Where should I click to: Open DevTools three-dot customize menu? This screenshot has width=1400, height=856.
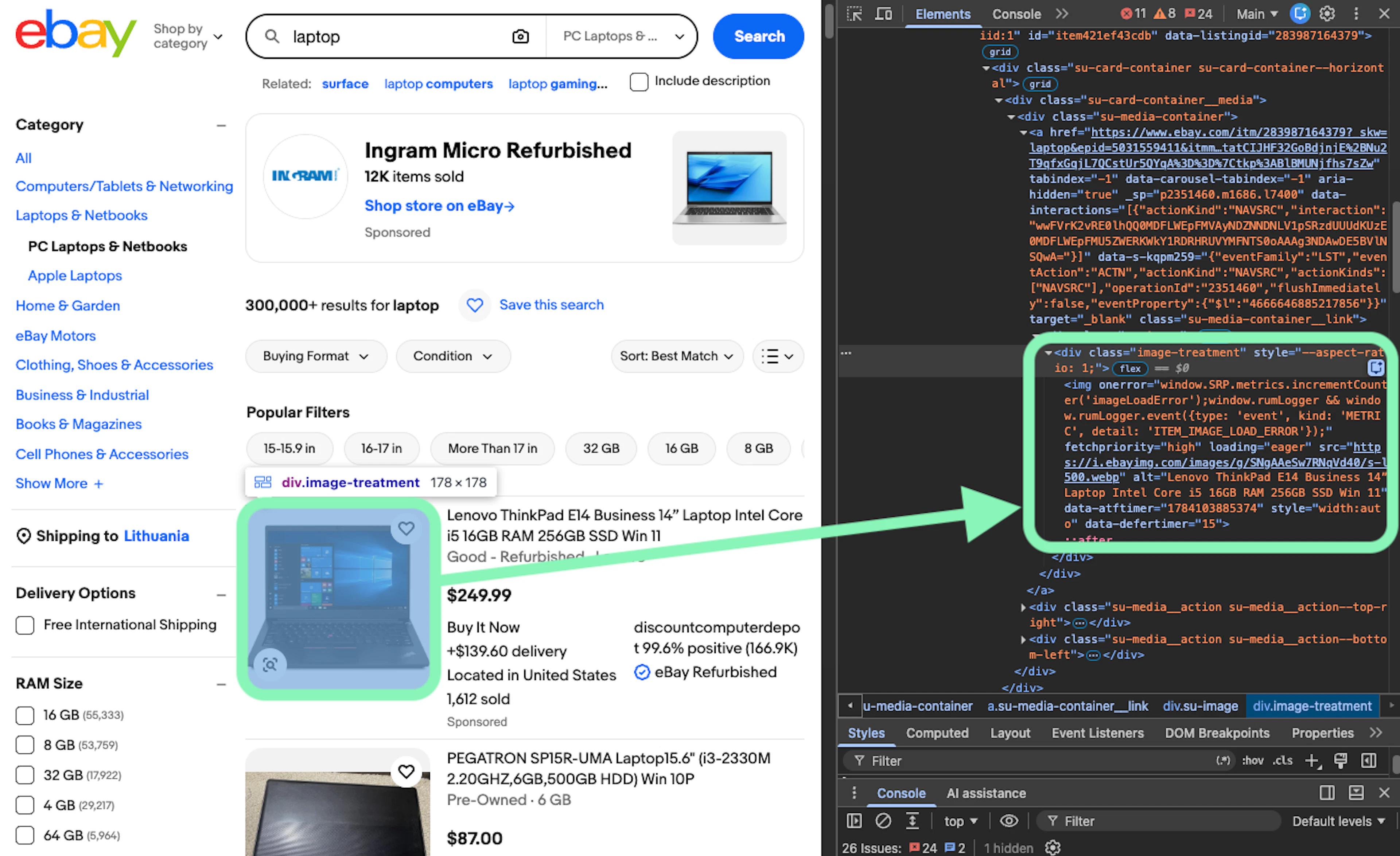point(1356,13)
